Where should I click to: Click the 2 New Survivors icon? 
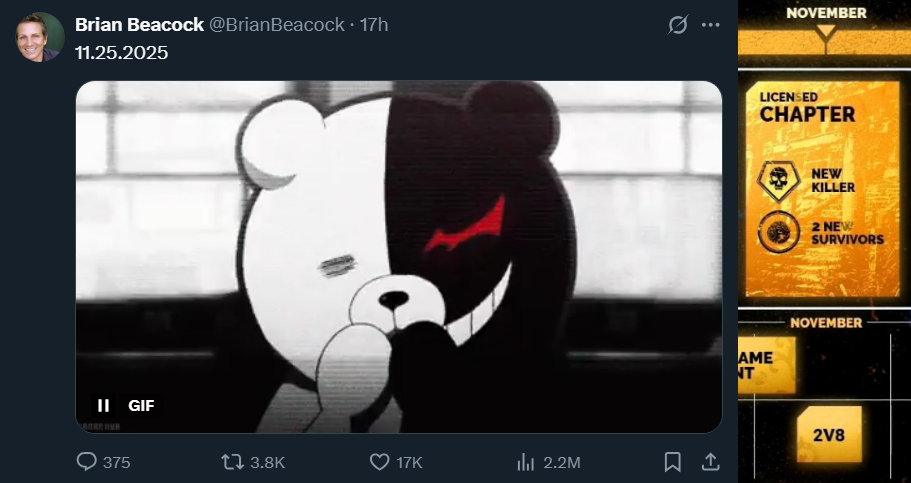(x=779, y=232)
